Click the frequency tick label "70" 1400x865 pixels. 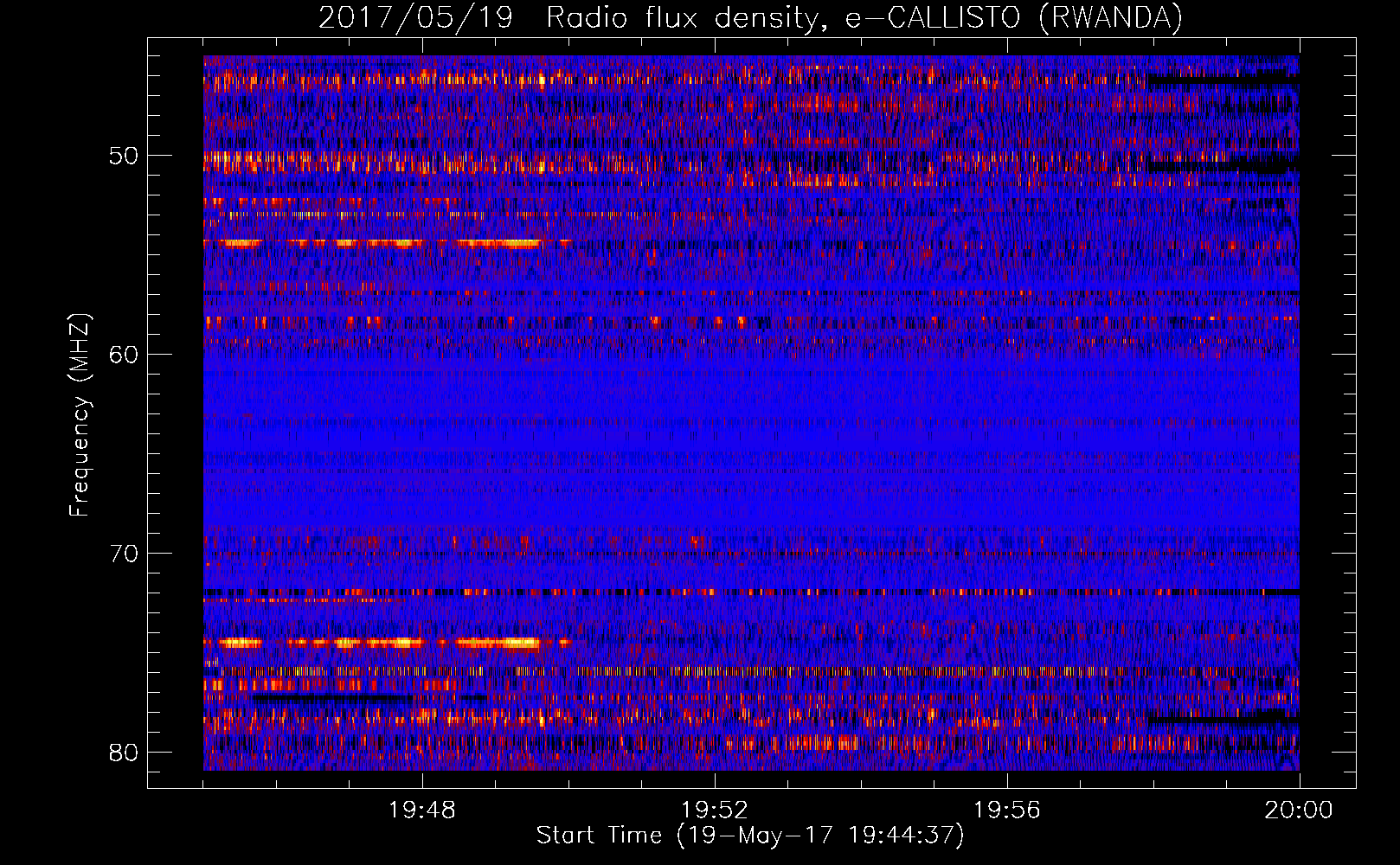[124, 554]
